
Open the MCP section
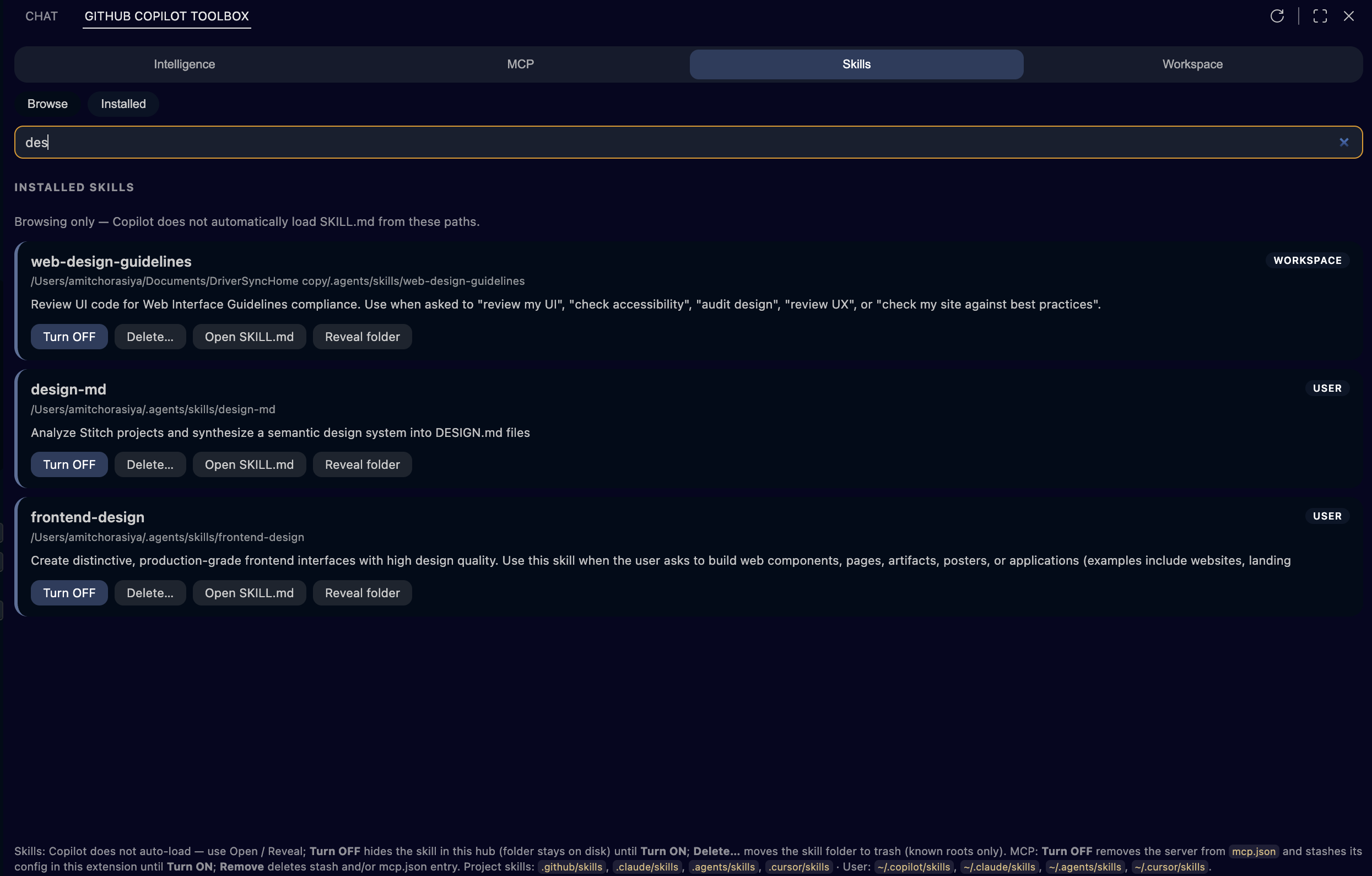(519, 64)
